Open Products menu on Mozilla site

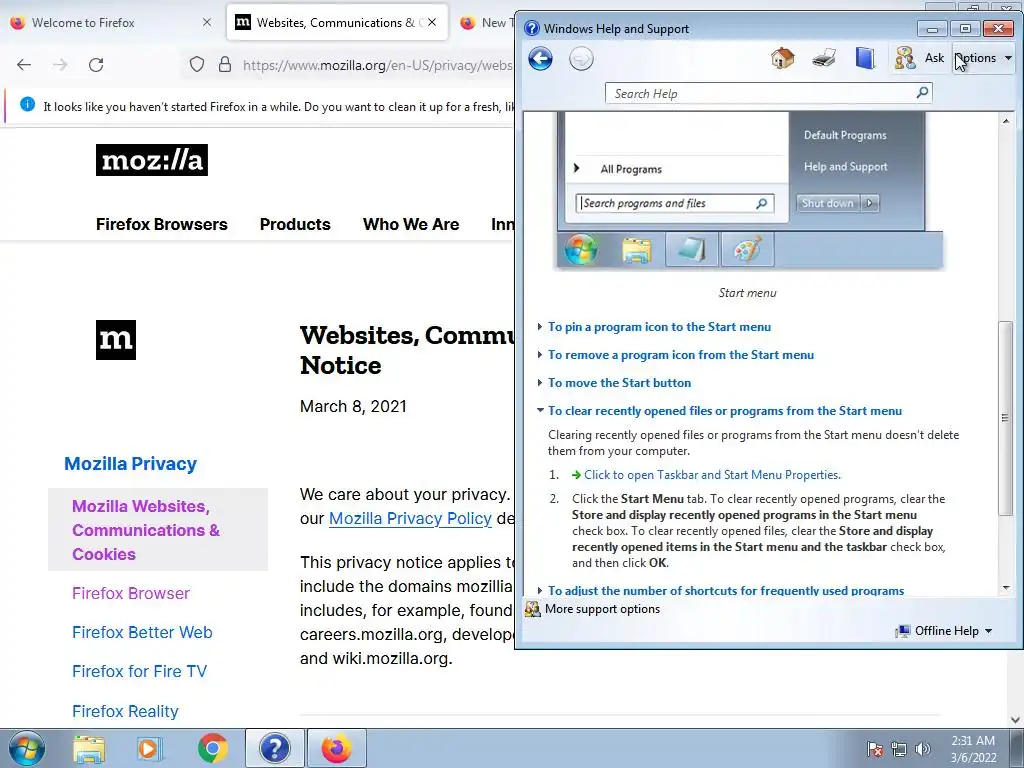tap(295, 224)
